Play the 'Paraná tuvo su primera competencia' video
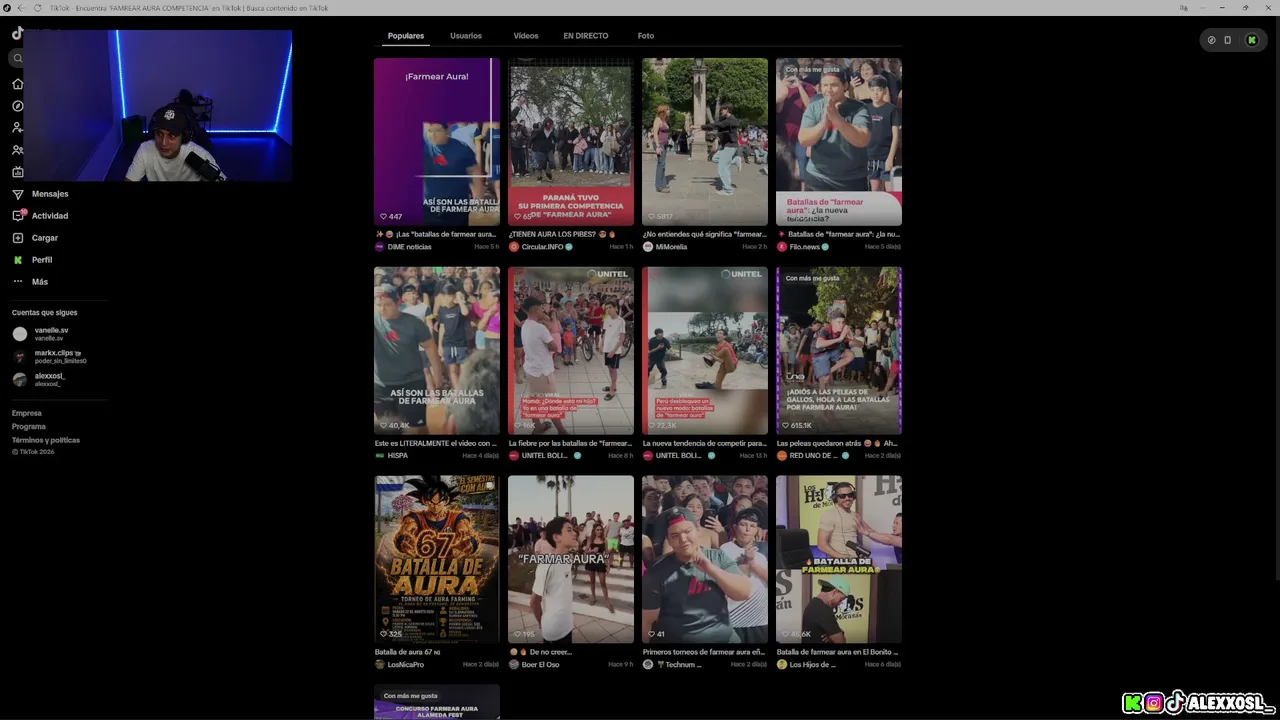 [x=571, y=142]
